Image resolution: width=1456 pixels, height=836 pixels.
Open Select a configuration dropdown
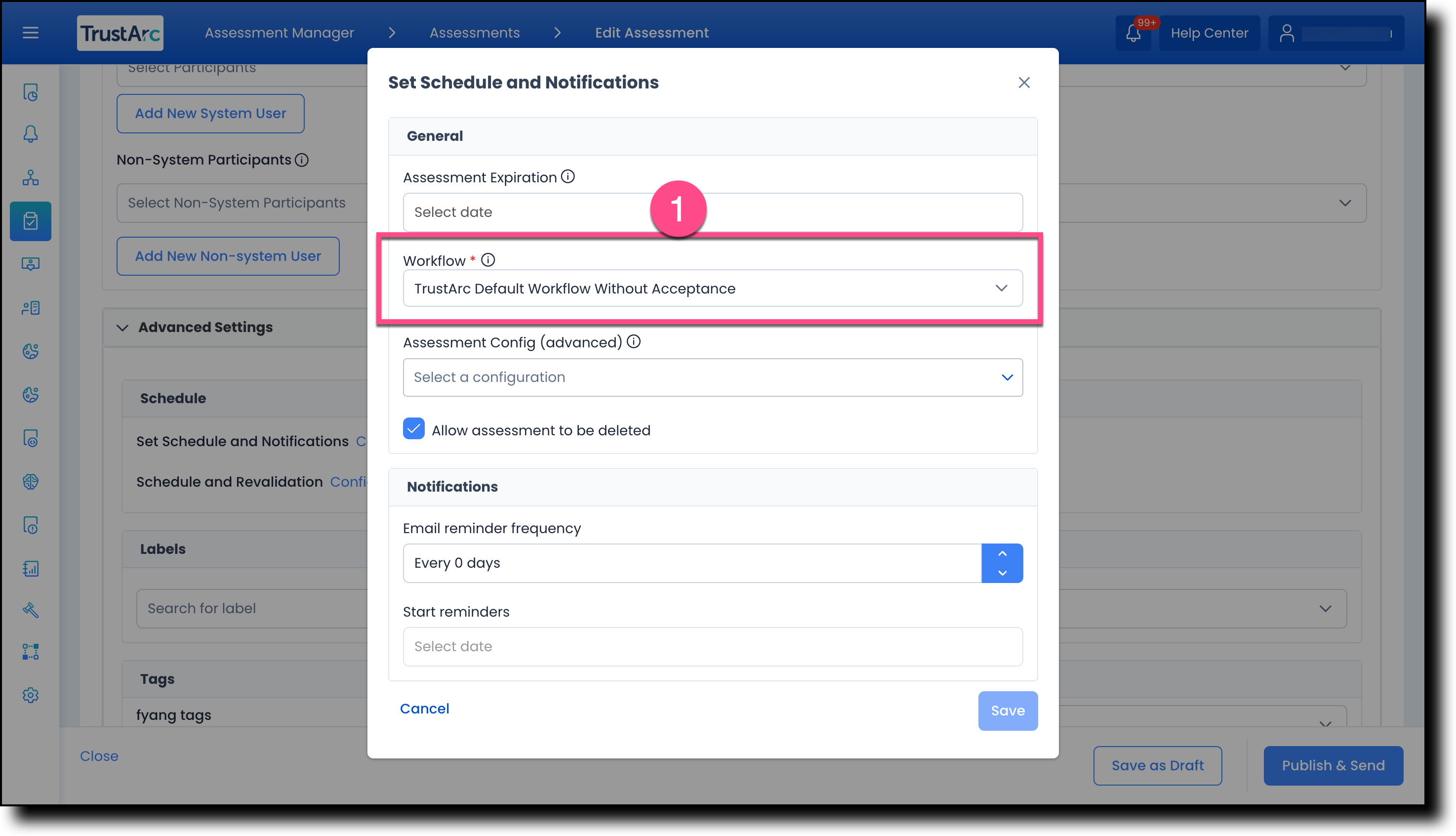coord(712,377)
